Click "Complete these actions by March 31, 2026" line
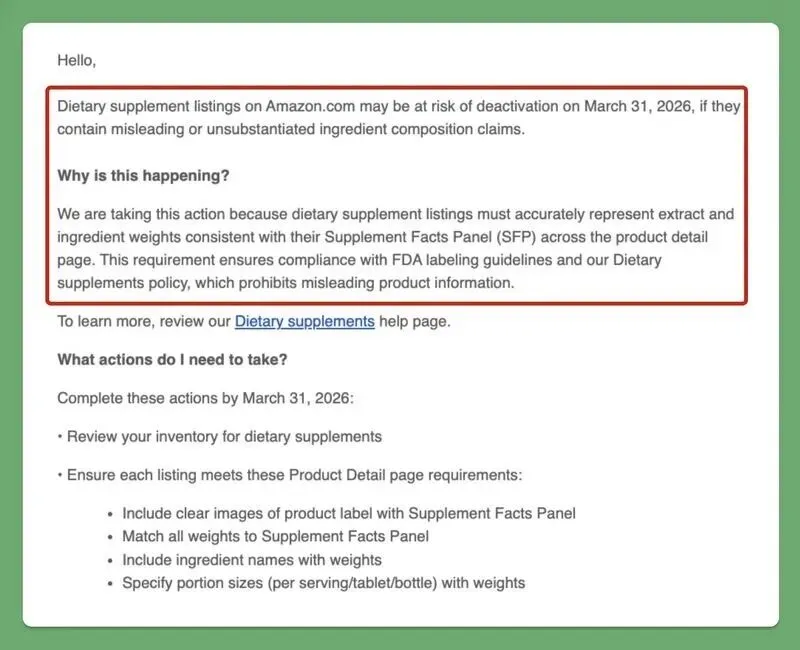Image resolution: width=800 pixels, height=650 pixels. click(205, 398)
